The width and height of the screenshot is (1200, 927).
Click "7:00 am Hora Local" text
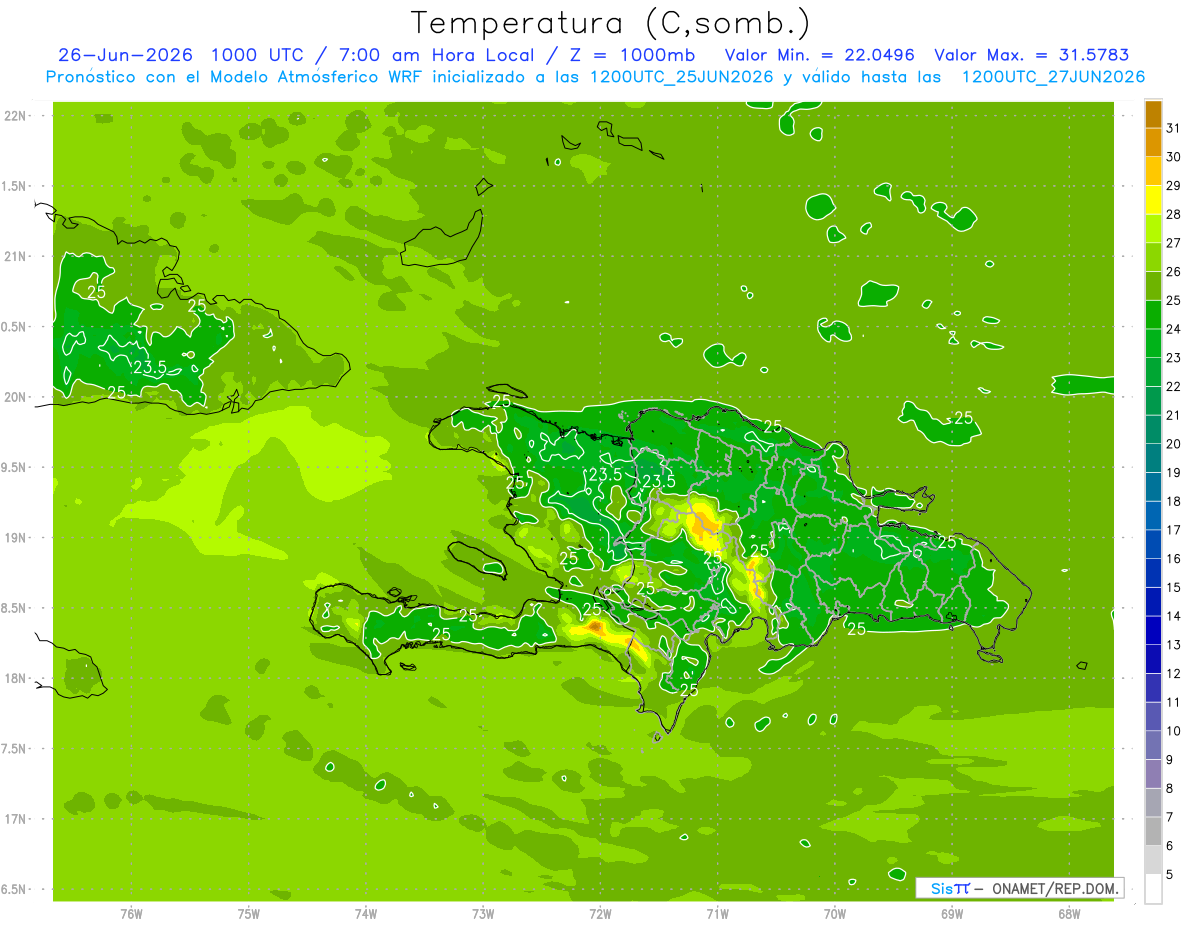(x=433, y=56)
